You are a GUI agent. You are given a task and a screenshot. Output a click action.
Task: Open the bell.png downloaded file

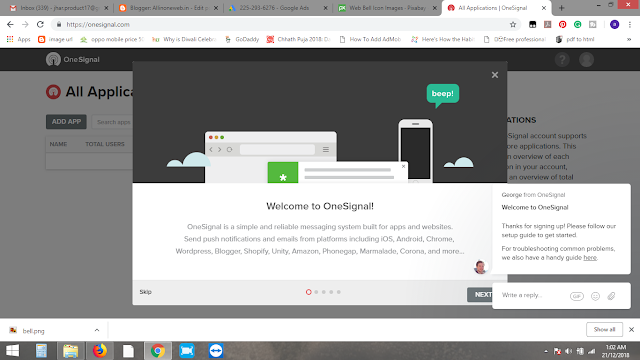click(x=33, y=331)
